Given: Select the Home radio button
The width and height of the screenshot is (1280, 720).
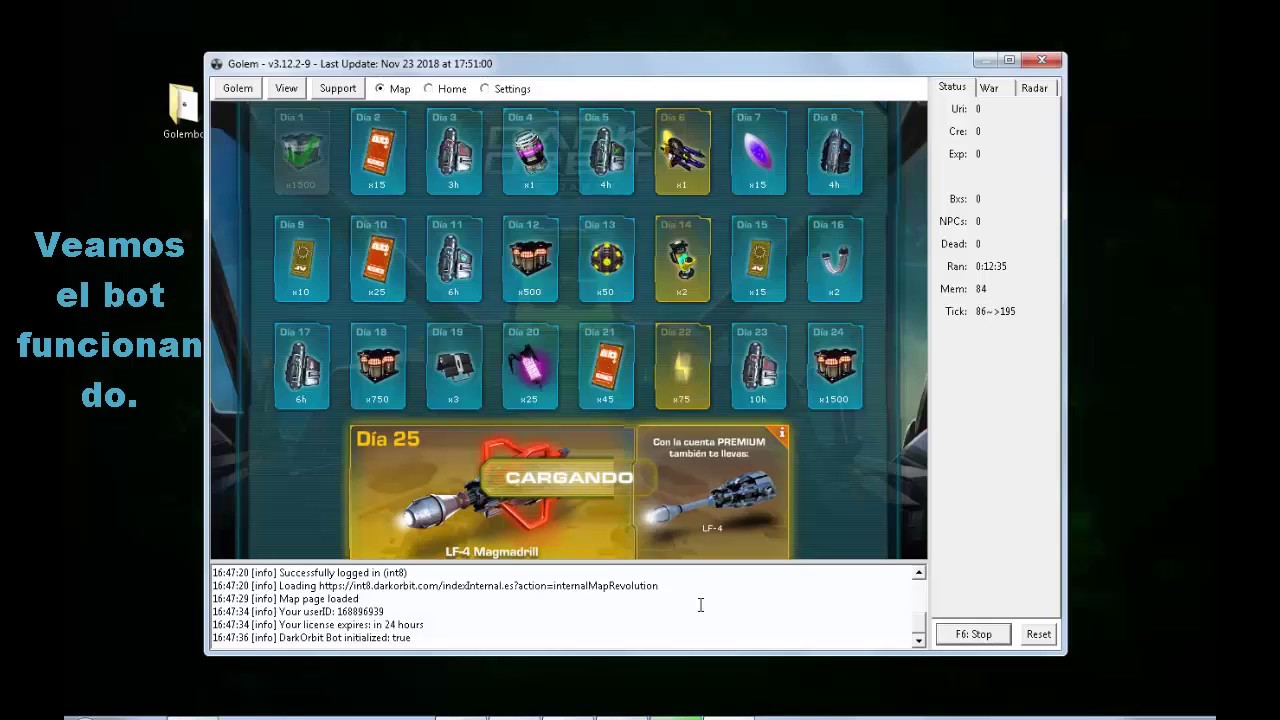Looking at the screenshot, I should pos(429,89).
